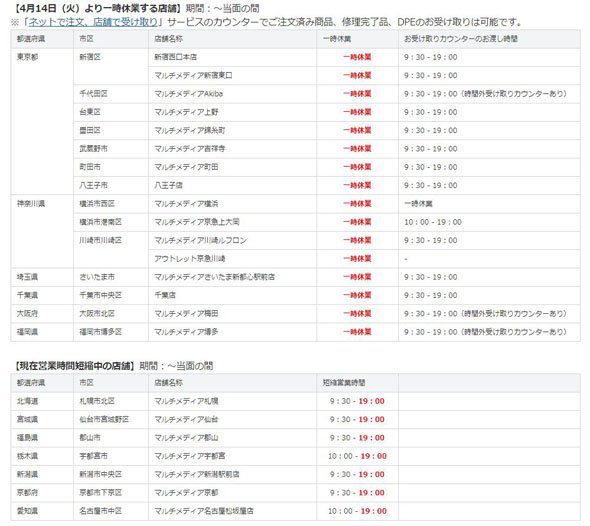Click the お受け取りカウンターのお渡し時間 column header
This screenshot has height=526, width=590.
click(461, 39)
